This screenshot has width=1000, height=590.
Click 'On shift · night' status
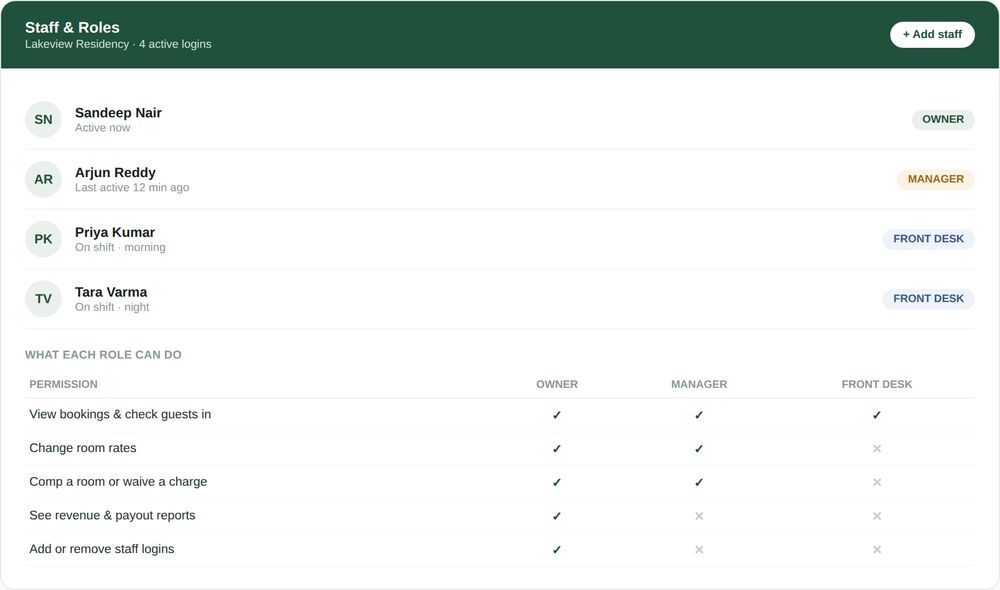[x=112, y=307]
